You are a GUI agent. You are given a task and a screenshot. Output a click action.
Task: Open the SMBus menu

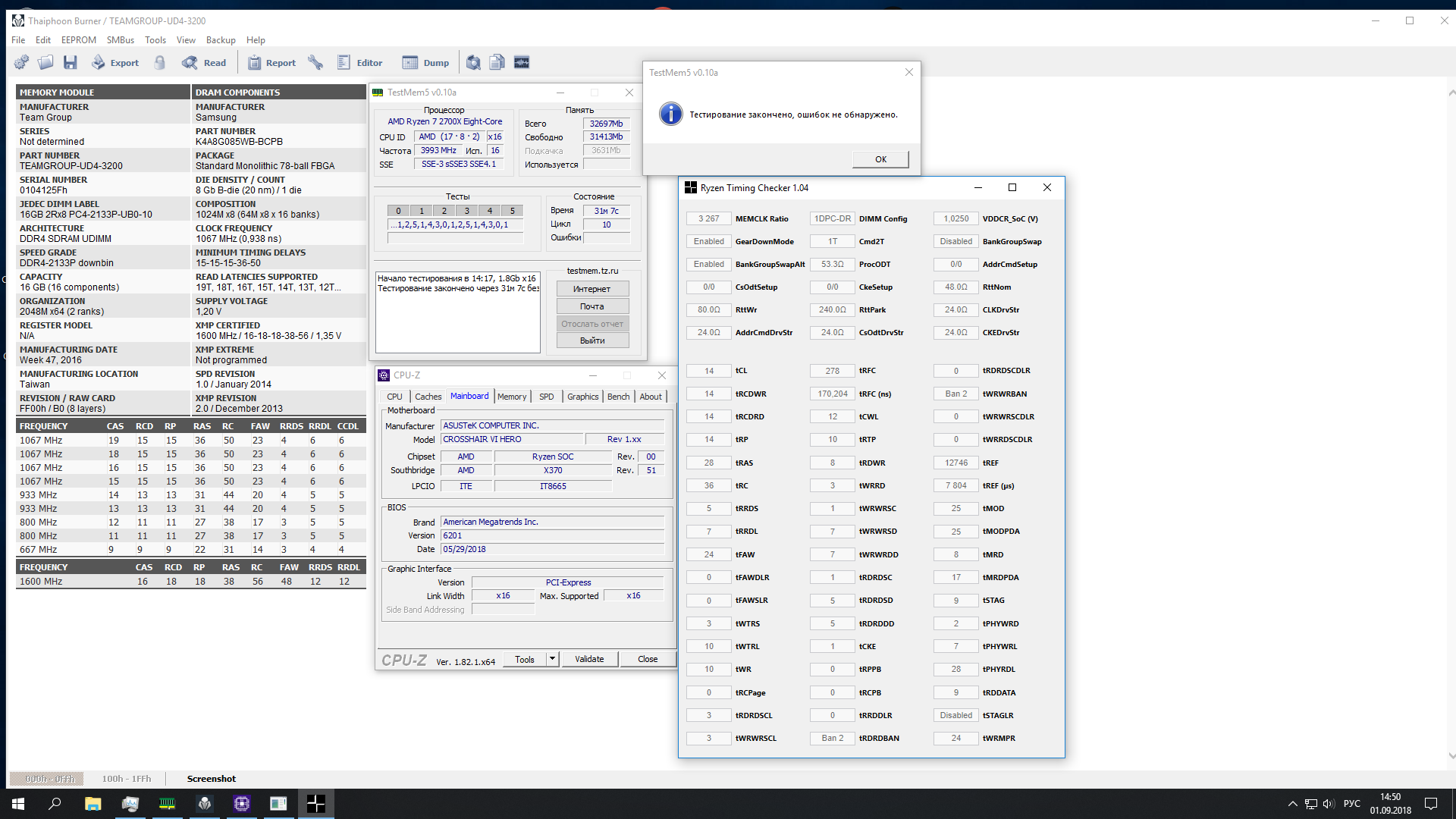[x=120, y=40]
